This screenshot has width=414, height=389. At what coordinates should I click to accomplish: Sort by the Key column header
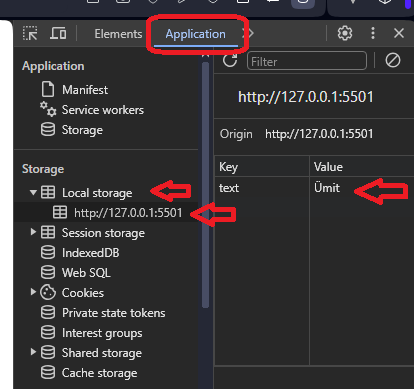tap(262, 166)
